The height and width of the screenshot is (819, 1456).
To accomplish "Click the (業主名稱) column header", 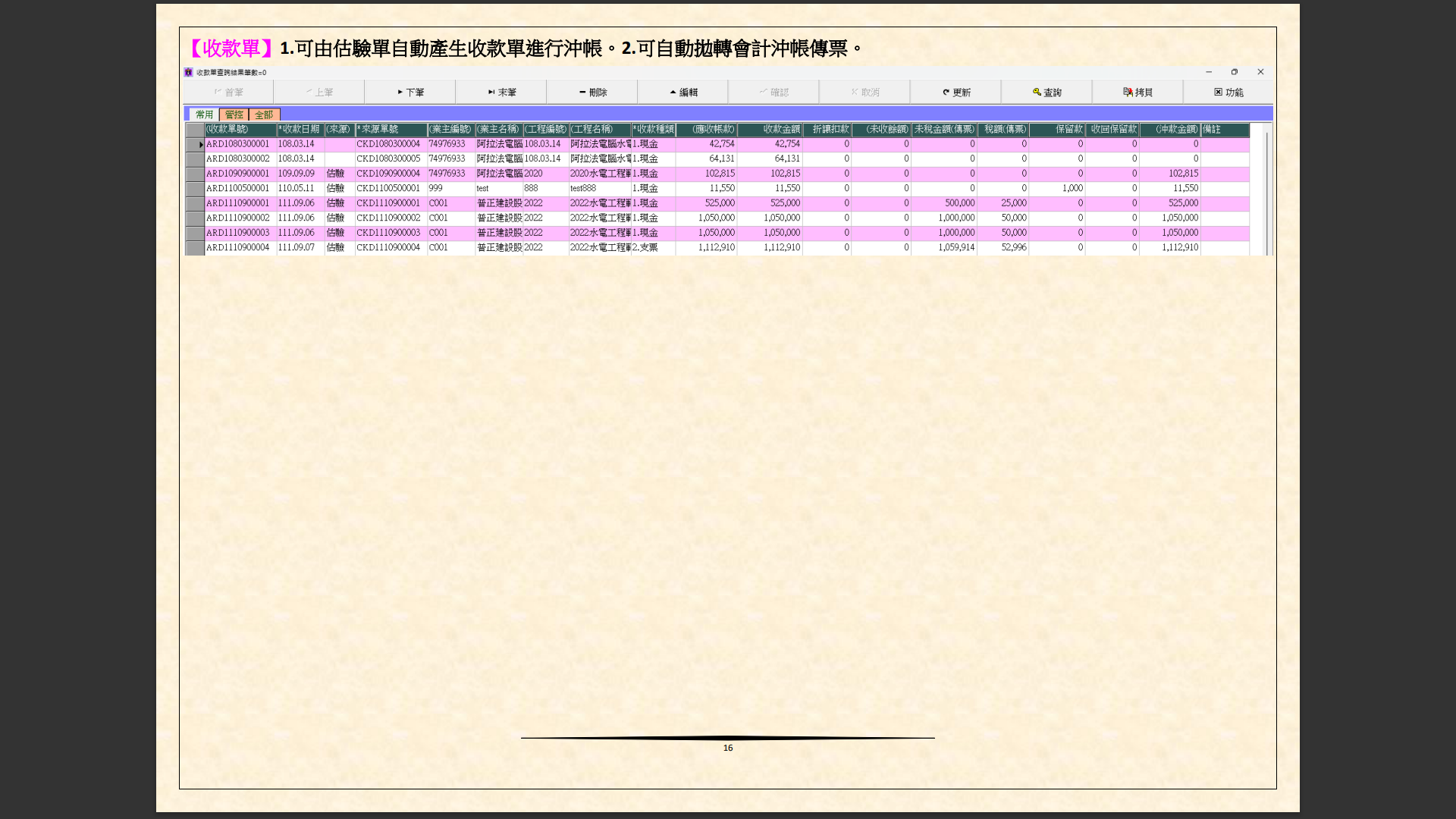I will 499,130.
